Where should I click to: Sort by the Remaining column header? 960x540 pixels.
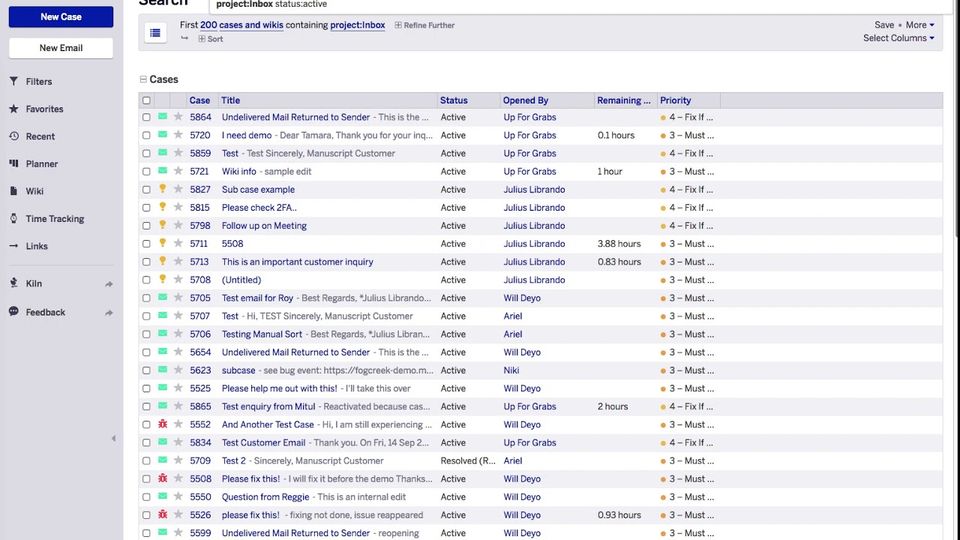624,100
